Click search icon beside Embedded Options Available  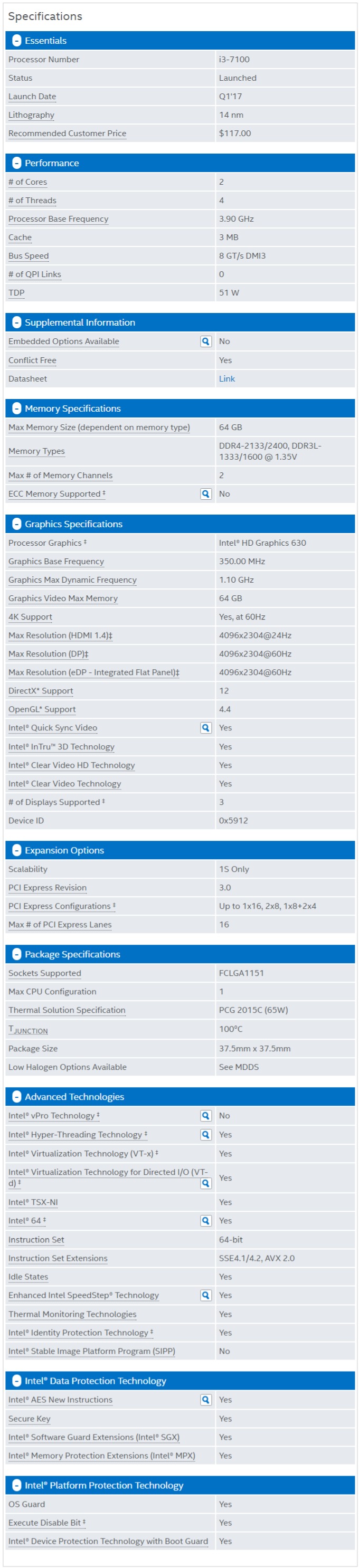click(x=206, y=341)
